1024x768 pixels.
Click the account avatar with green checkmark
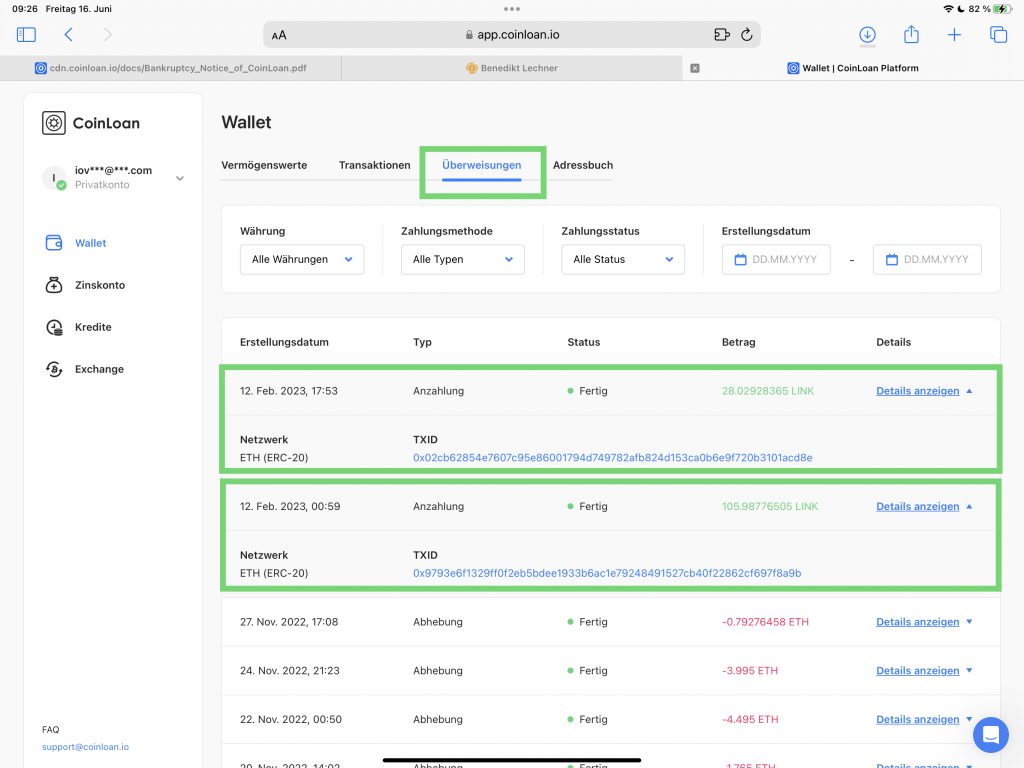pos(54,178)
